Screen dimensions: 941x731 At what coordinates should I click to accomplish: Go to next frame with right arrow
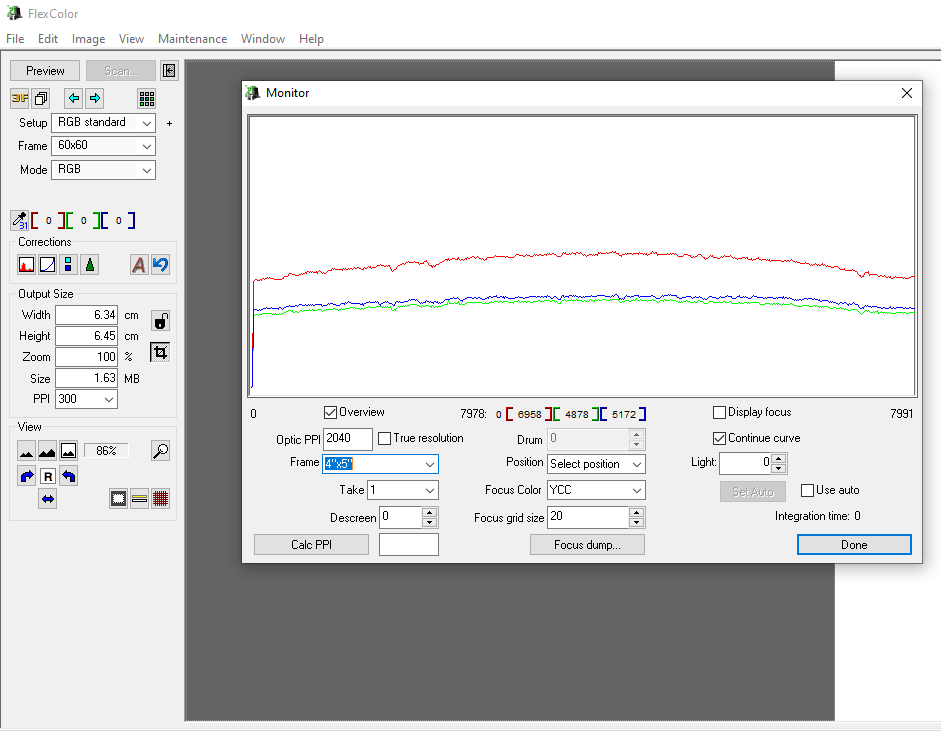click(x=95, y=98)
